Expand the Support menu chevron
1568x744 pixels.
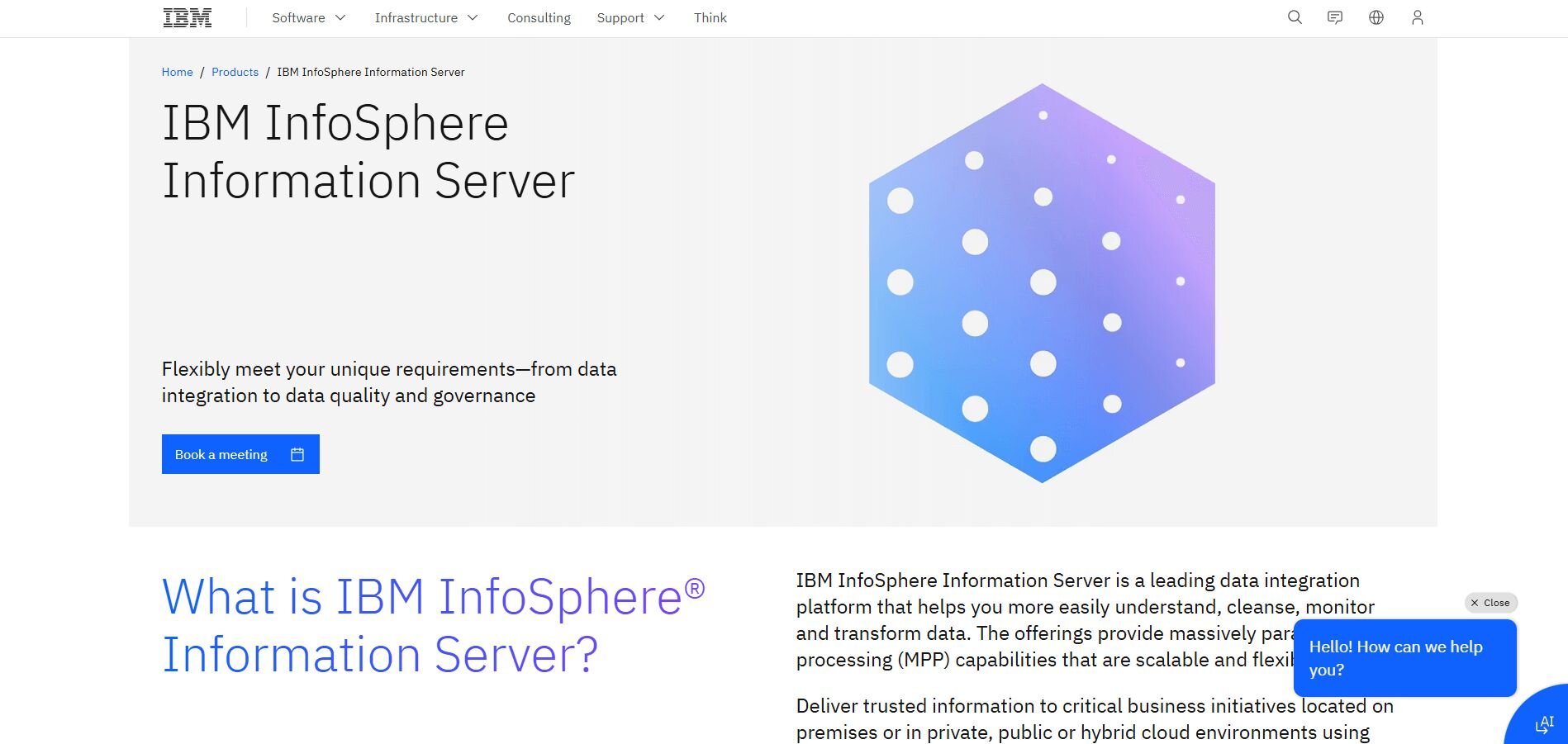[x=659, y=18]
